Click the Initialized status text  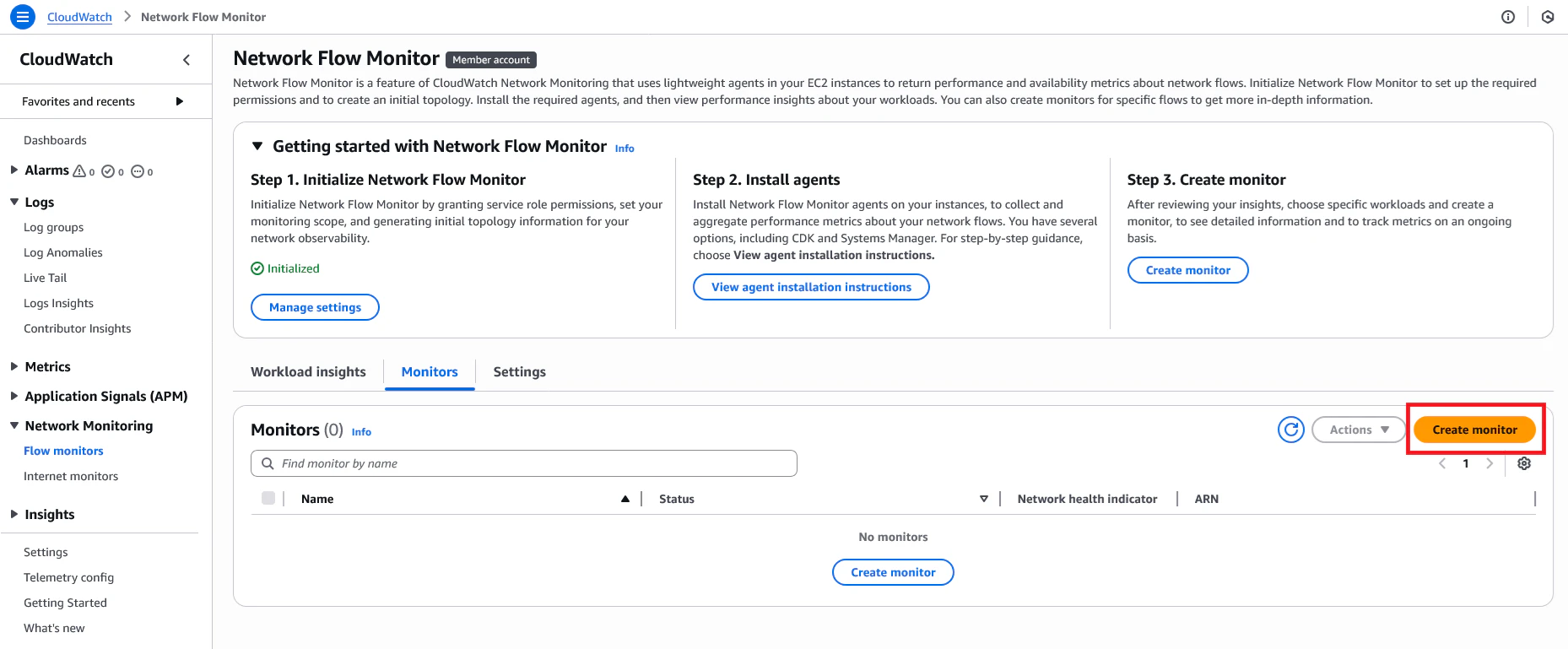click(293, 268)
